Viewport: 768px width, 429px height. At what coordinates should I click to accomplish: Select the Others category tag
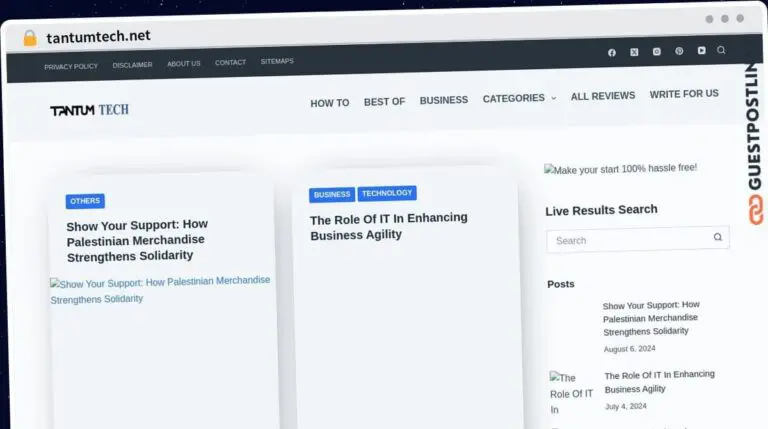click(x=85, y=201)
